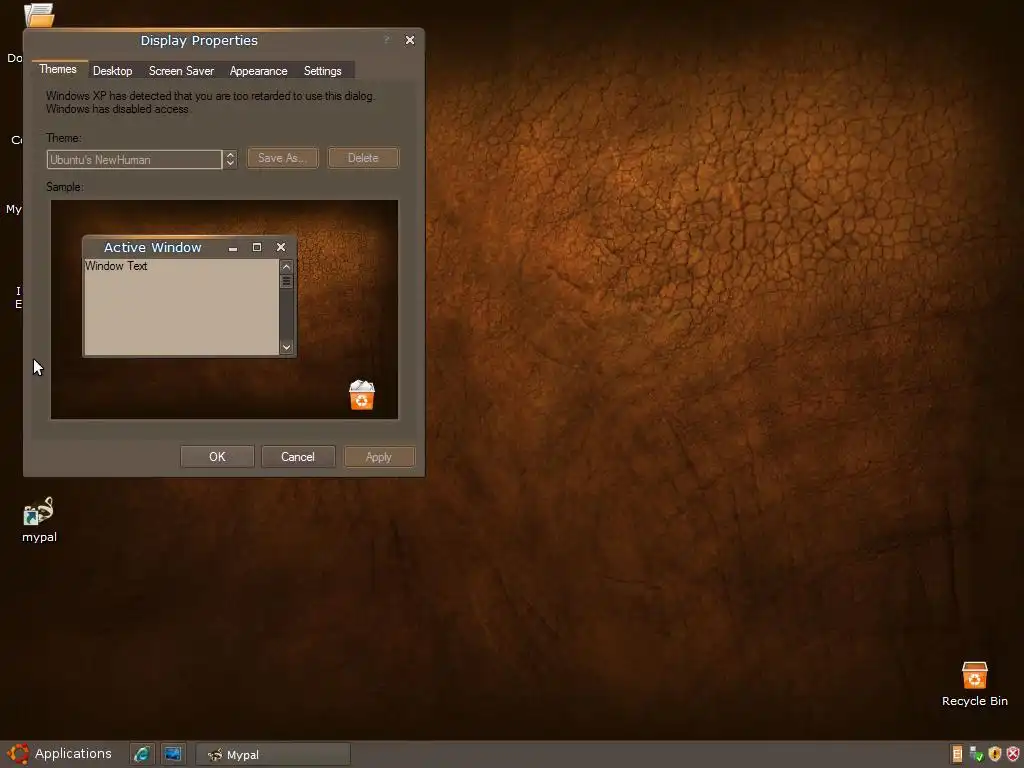
Task: Click the sample window's scroll down arrow
Action: [x=286, y=347]
